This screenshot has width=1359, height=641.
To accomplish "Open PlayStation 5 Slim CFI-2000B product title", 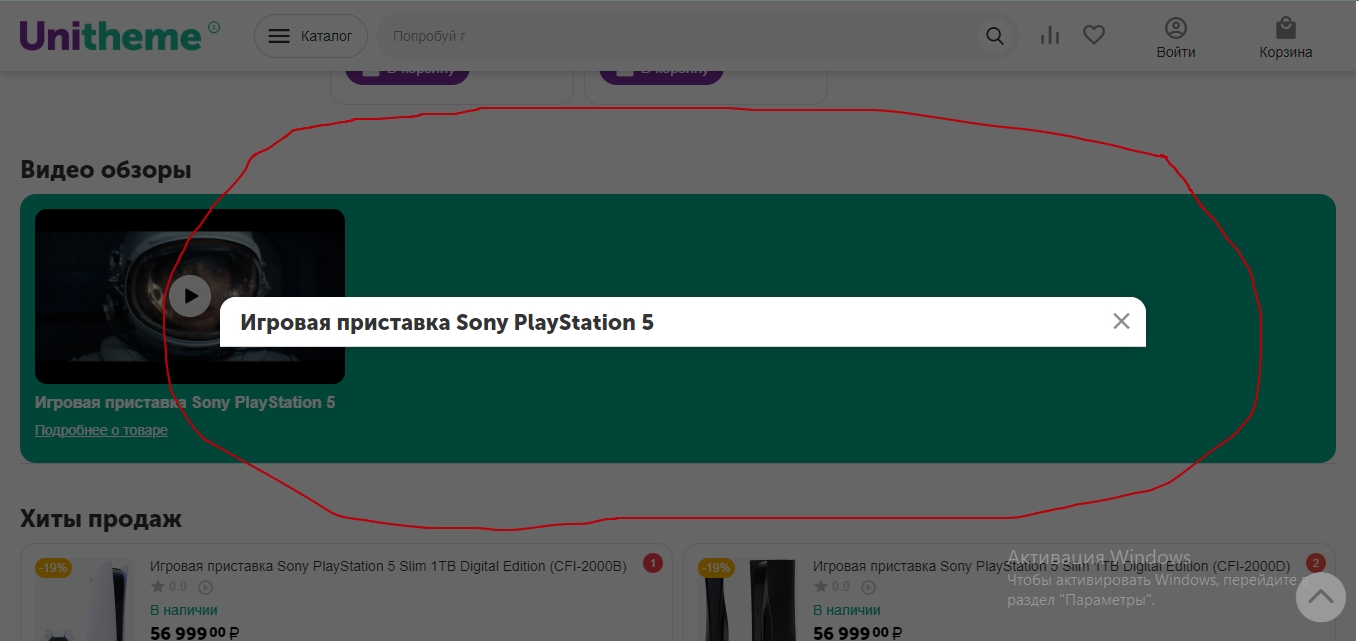I will pyautogui.click(x=388, y=566).
